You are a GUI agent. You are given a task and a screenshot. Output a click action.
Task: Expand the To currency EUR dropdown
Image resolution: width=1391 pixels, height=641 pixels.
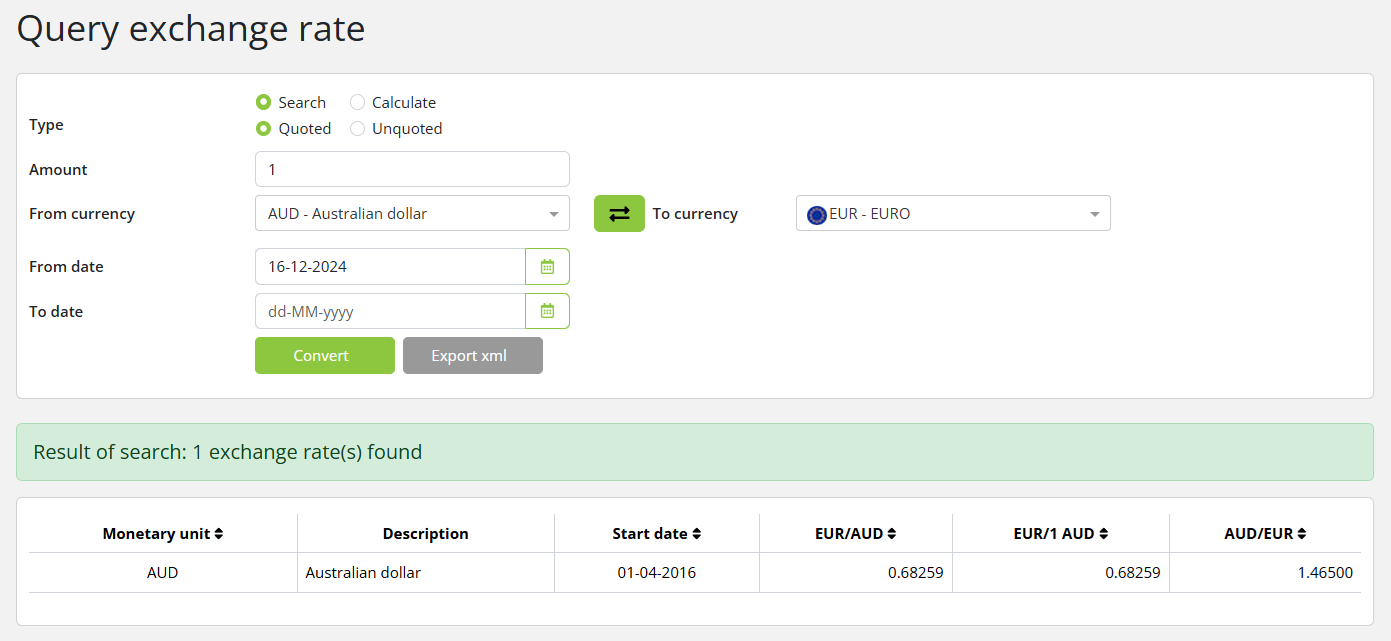[x=952, y=213]
